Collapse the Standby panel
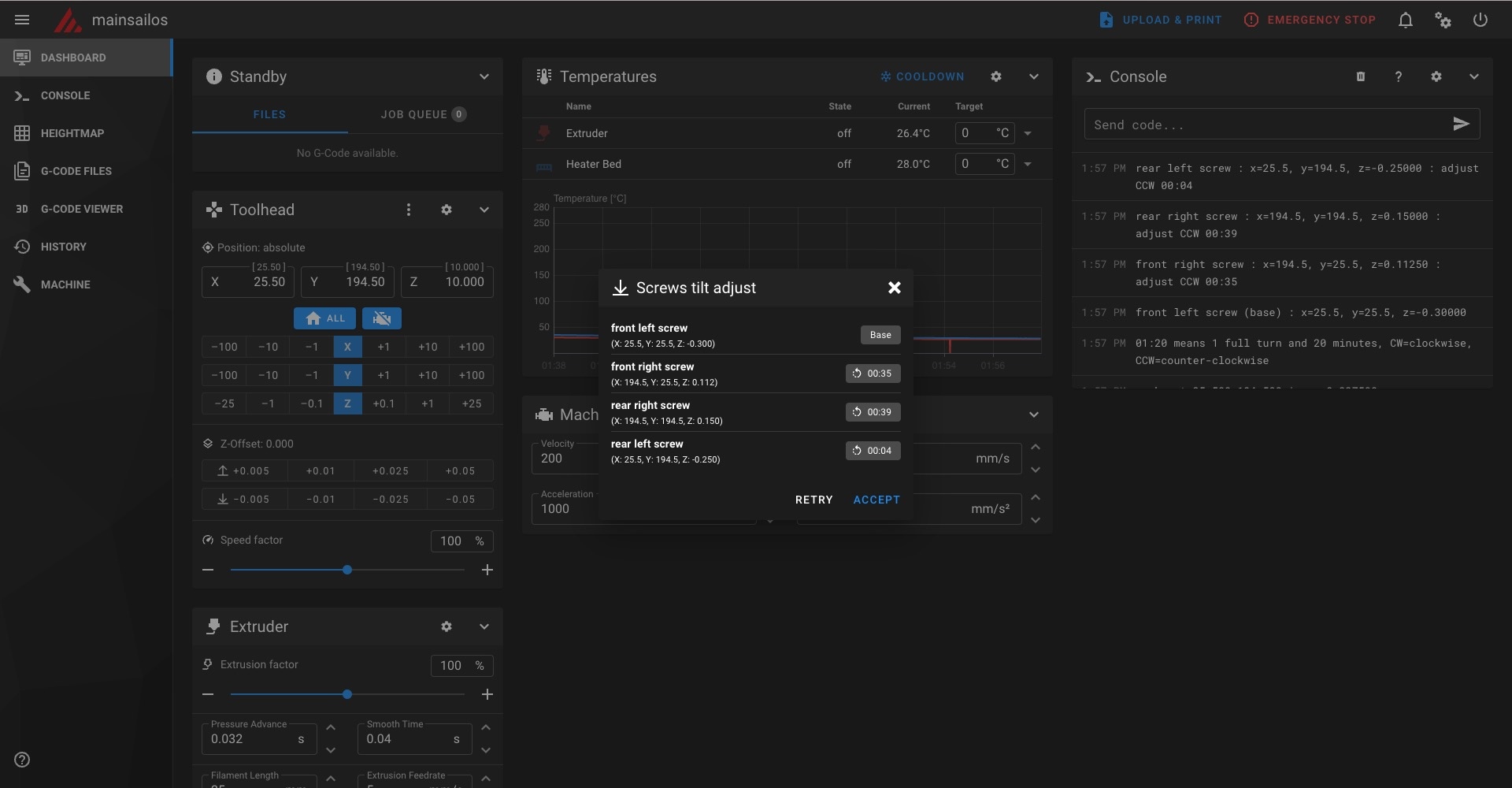The height and width of the screenshot is (788, 1512). (x=484, y=76)
